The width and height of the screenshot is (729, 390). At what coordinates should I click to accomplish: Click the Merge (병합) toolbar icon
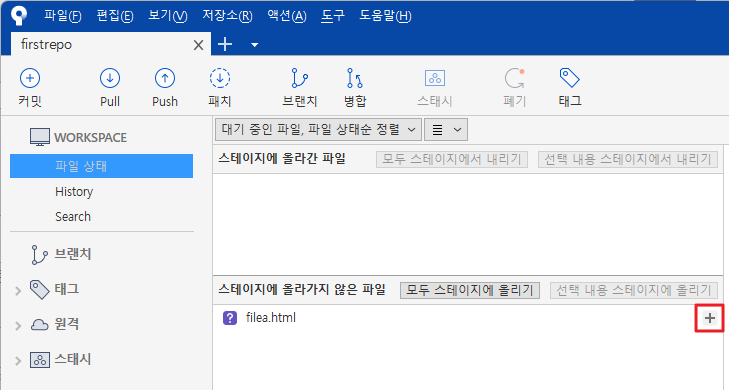pos(355,78)
